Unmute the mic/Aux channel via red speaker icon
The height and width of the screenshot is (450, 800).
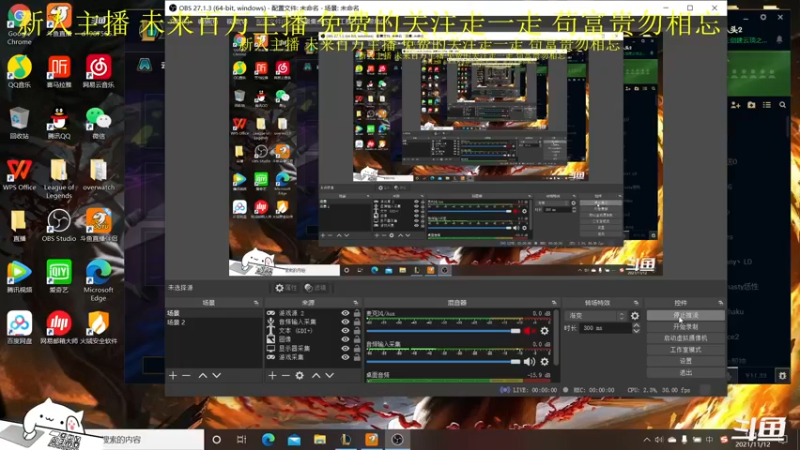(529, 331)
